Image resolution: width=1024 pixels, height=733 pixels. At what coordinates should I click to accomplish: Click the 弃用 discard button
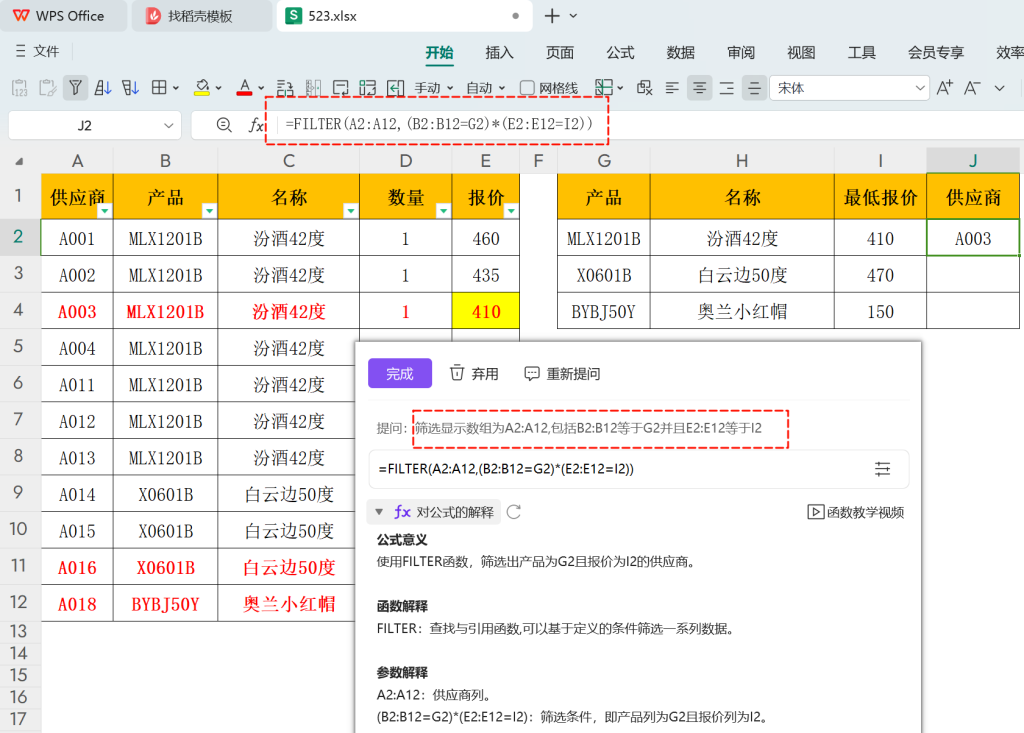pyautogui.click(x=474, y=373)
